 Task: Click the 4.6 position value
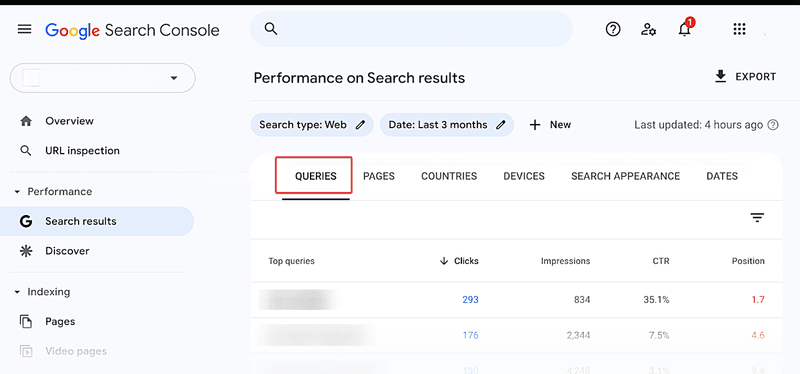coord(758,335)
